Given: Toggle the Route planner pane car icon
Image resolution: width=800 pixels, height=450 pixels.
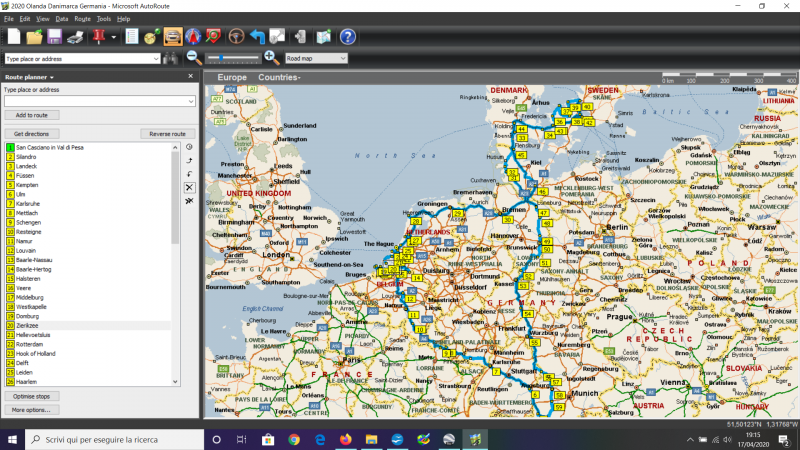Looking at the screenshot, I should (x=173, y=37).
